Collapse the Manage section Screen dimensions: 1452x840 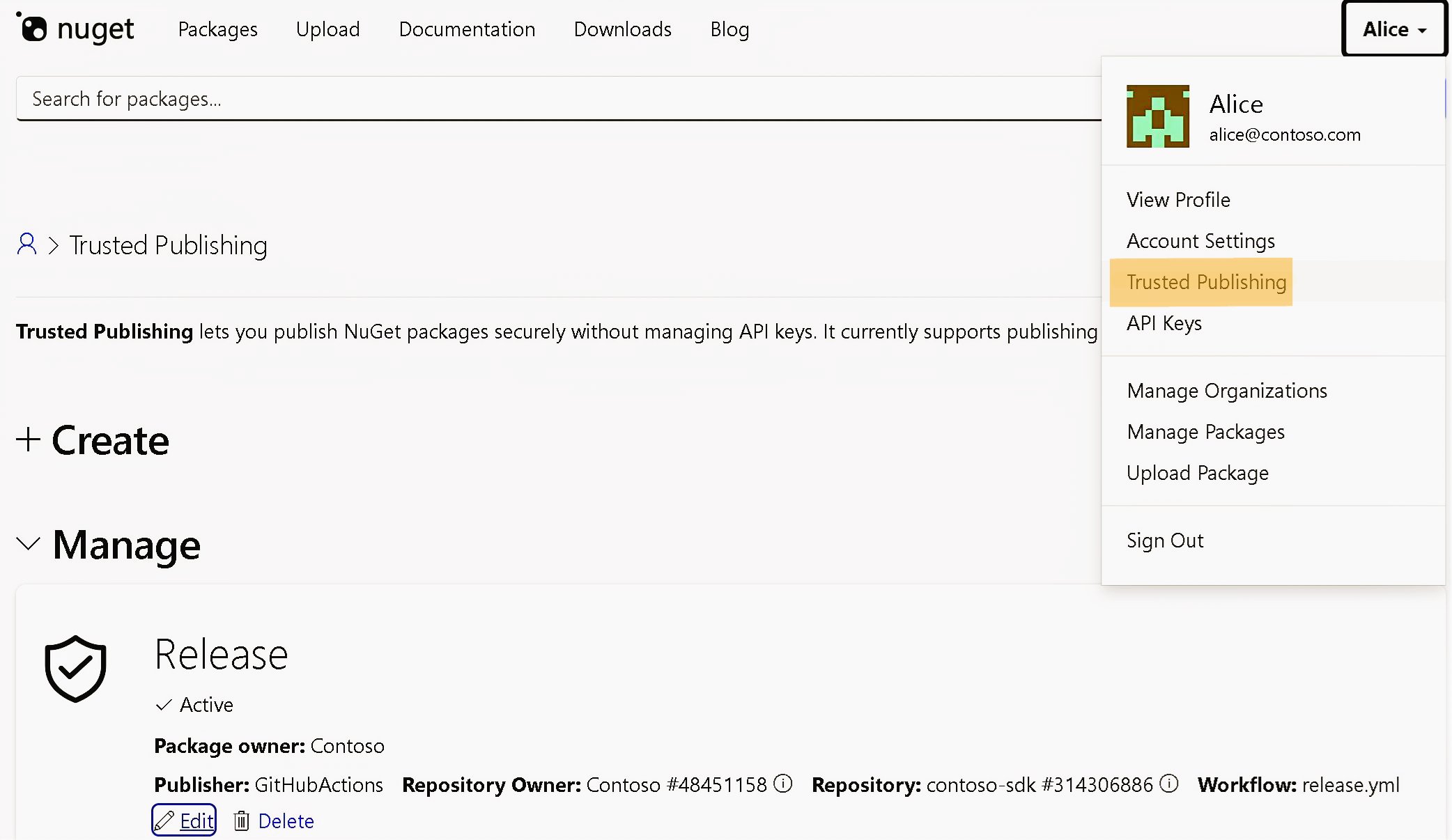pos(28,544)
